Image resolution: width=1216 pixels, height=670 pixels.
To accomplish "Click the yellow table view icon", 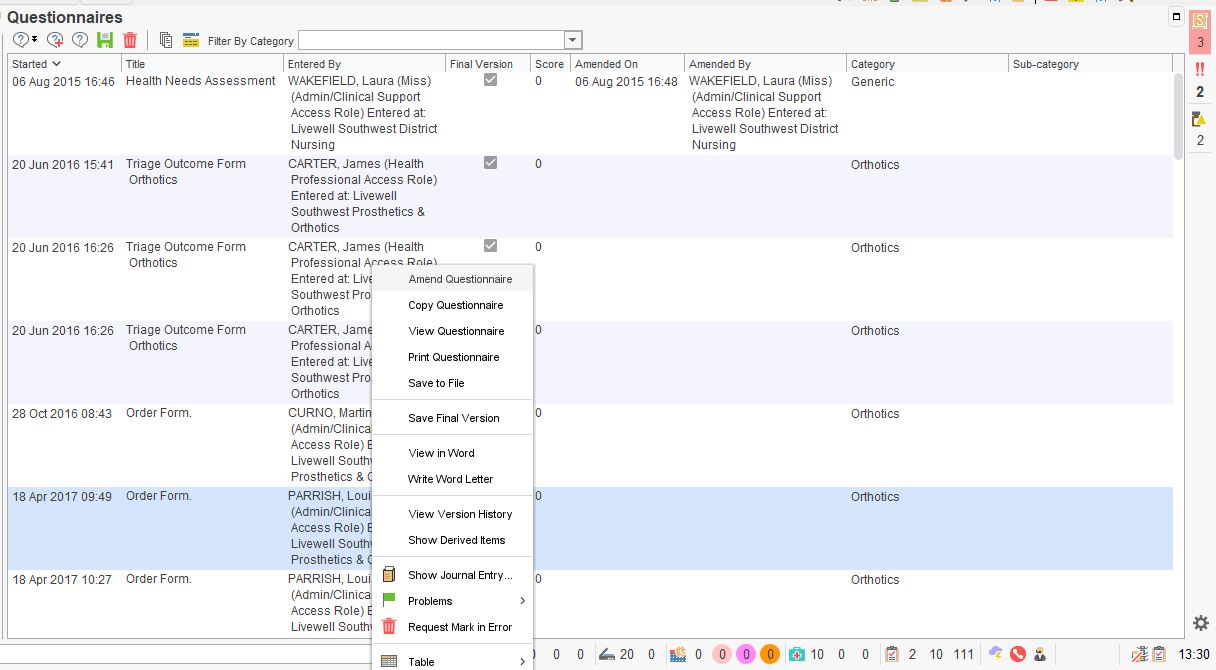I will point(190,40).
